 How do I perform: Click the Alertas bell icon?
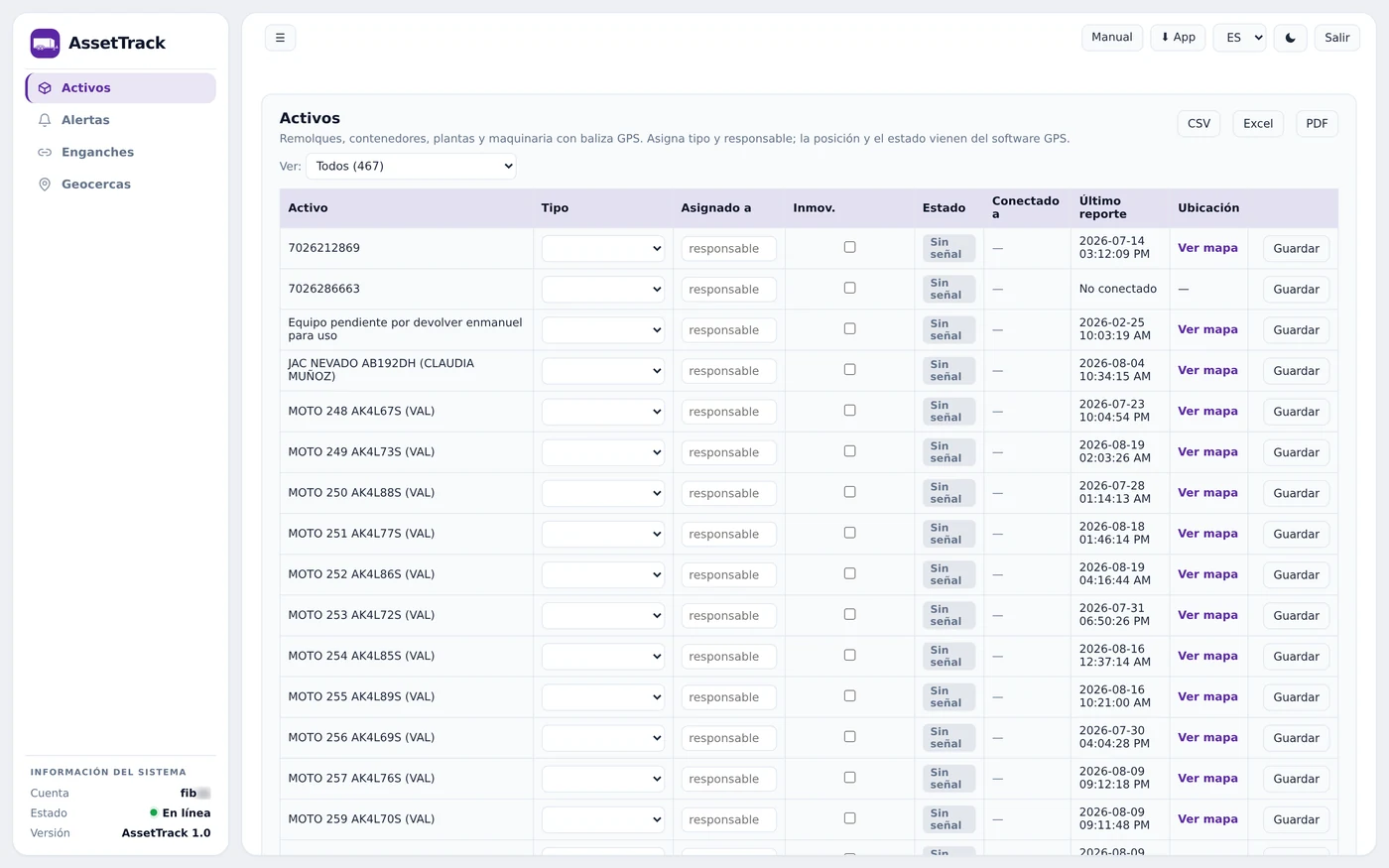click(45, 120)
